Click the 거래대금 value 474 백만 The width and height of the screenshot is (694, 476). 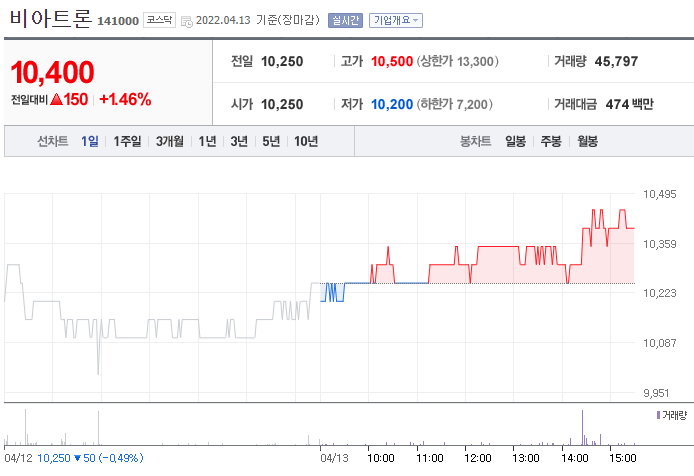tap(629, 104)
